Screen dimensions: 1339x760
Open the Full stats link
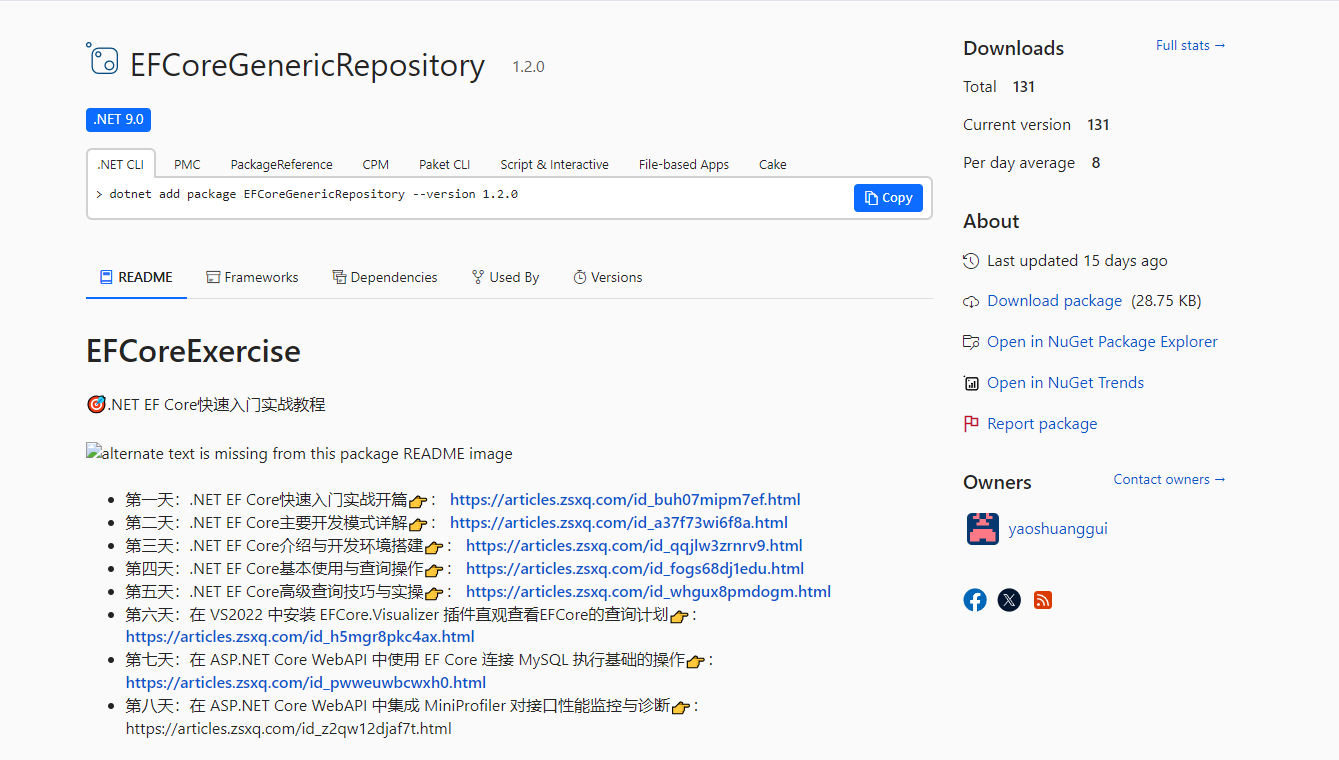click(1190, 46)
